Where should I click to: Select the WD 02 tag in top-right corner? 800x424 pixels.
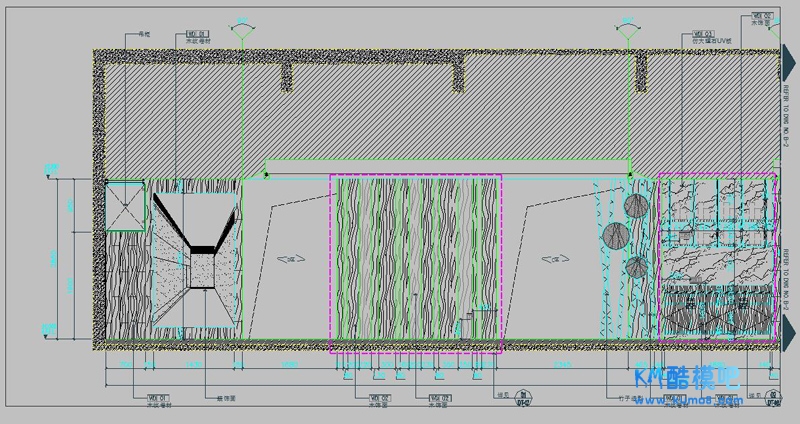(x=762, y=16)
